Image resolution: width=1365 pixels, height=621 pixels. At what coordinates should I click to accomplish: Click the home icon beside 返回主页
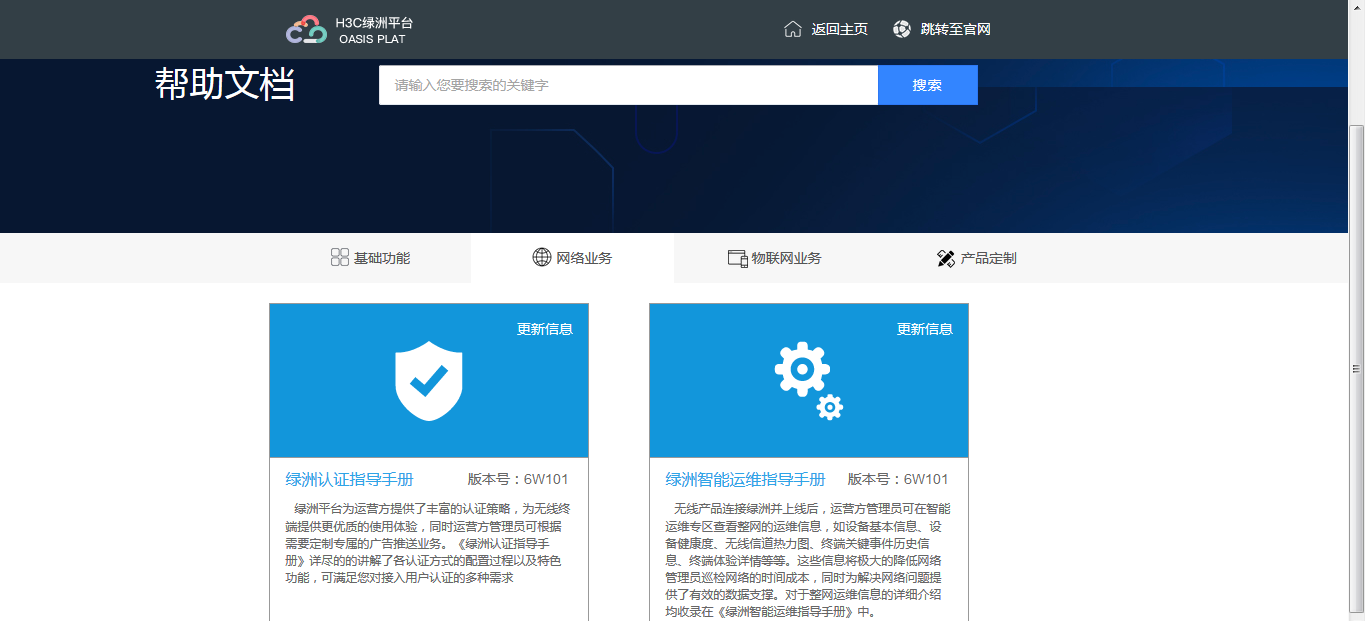(x=793, y=29)
